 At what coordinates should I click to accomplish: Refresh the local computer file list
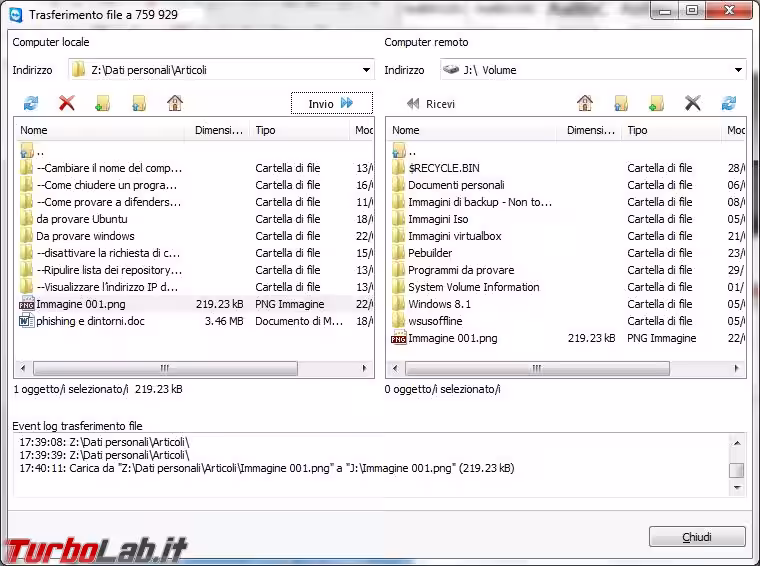(30, 103)
